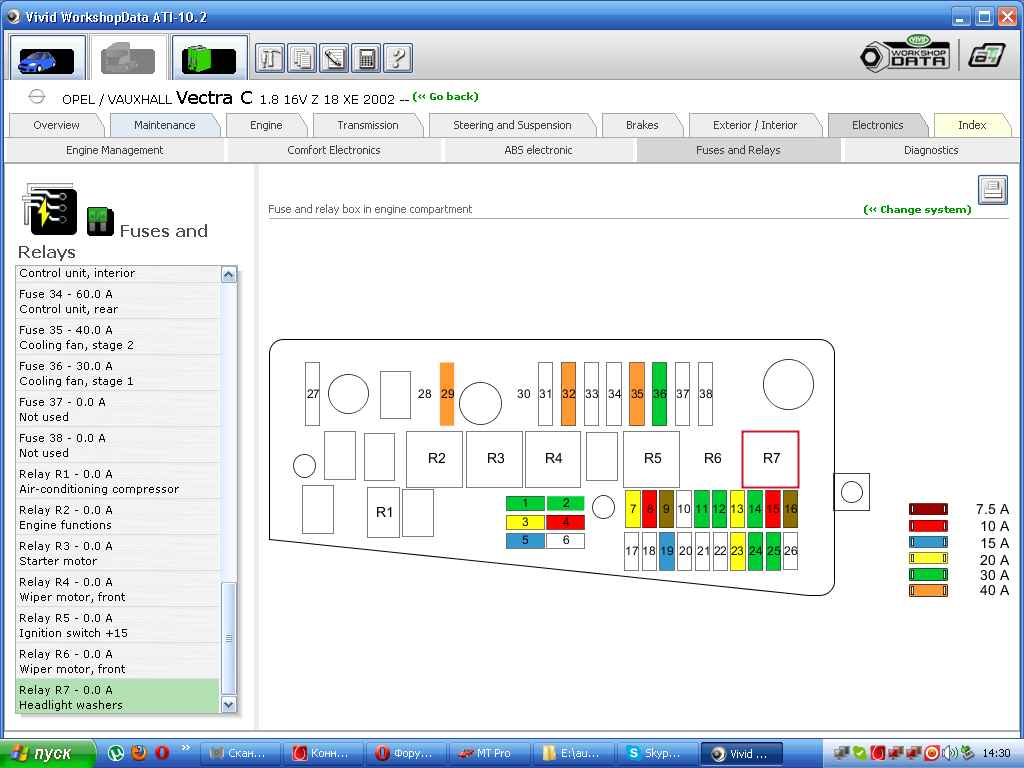Click the Go back link
This screenshot has width=1024, height=768.
[446, 97]
